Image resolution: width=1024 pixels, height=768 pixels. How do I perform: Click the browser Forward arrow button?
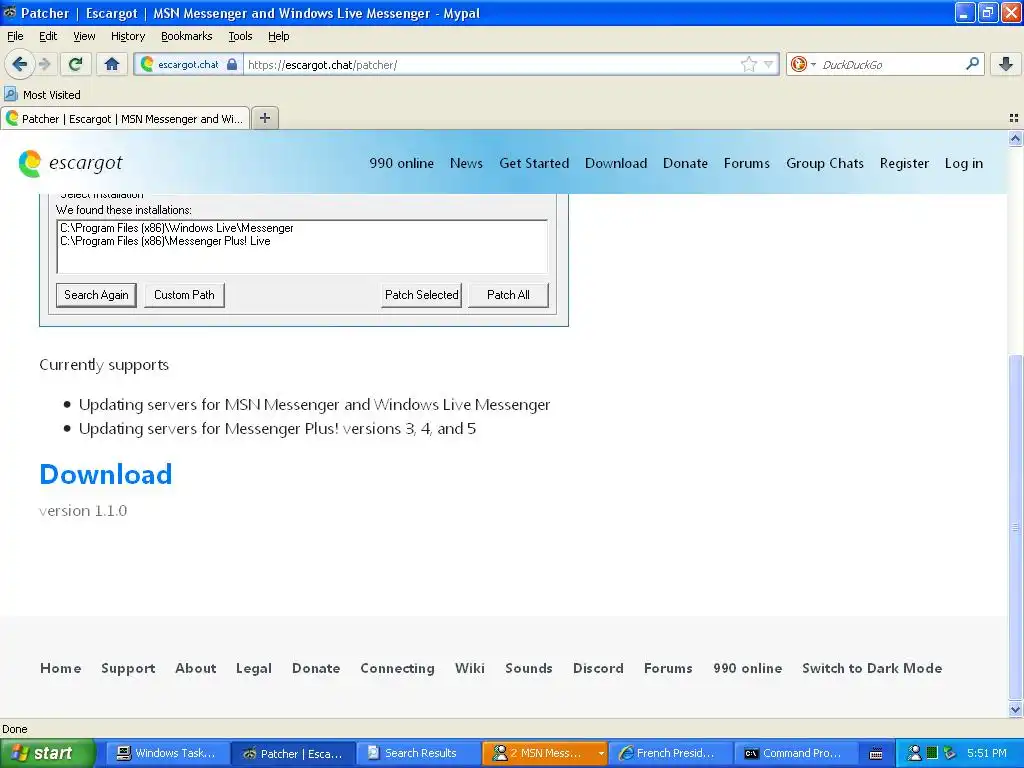(x=44, y=64)
